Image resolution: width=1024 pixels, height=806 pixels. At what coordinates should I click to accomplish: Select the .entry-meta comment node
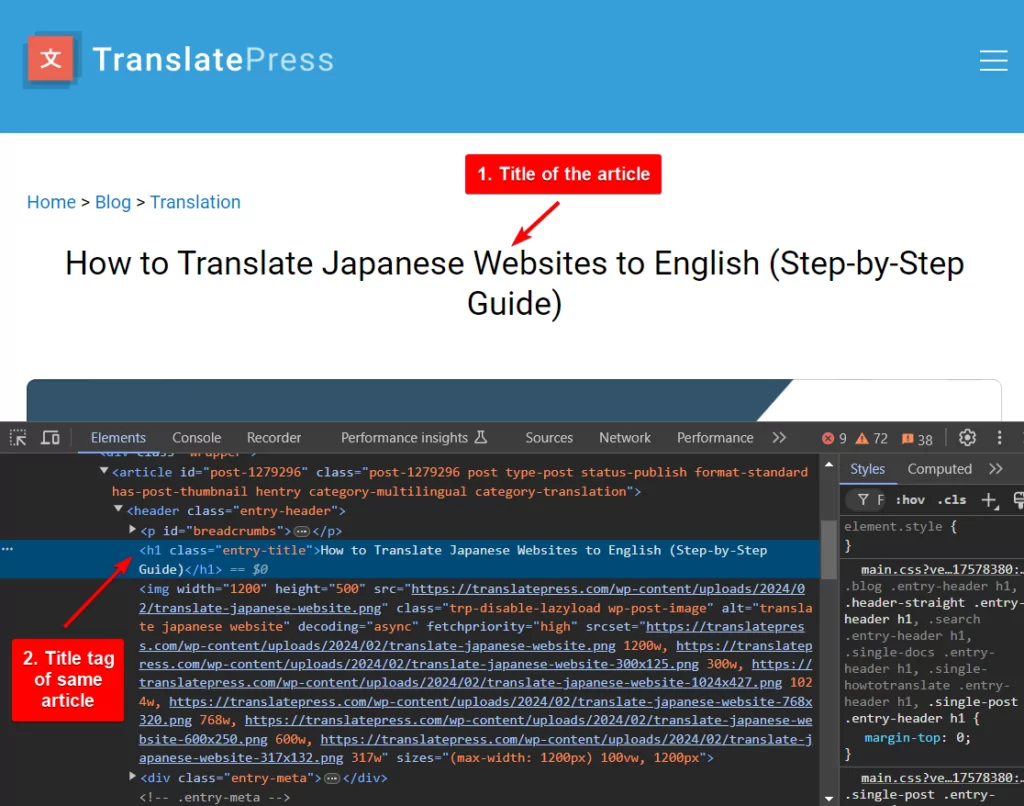pos(214,797)
